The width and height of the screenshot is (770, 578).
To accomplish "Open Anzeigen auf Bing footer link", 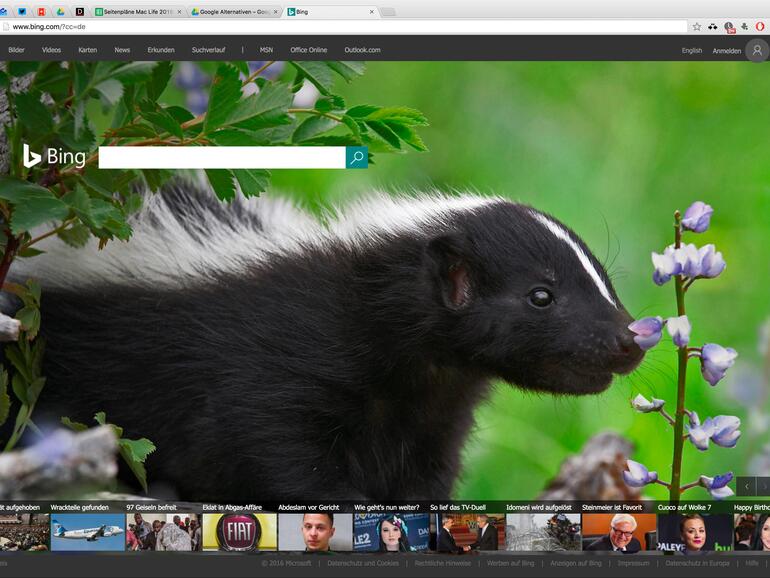I will coord(576,563).
